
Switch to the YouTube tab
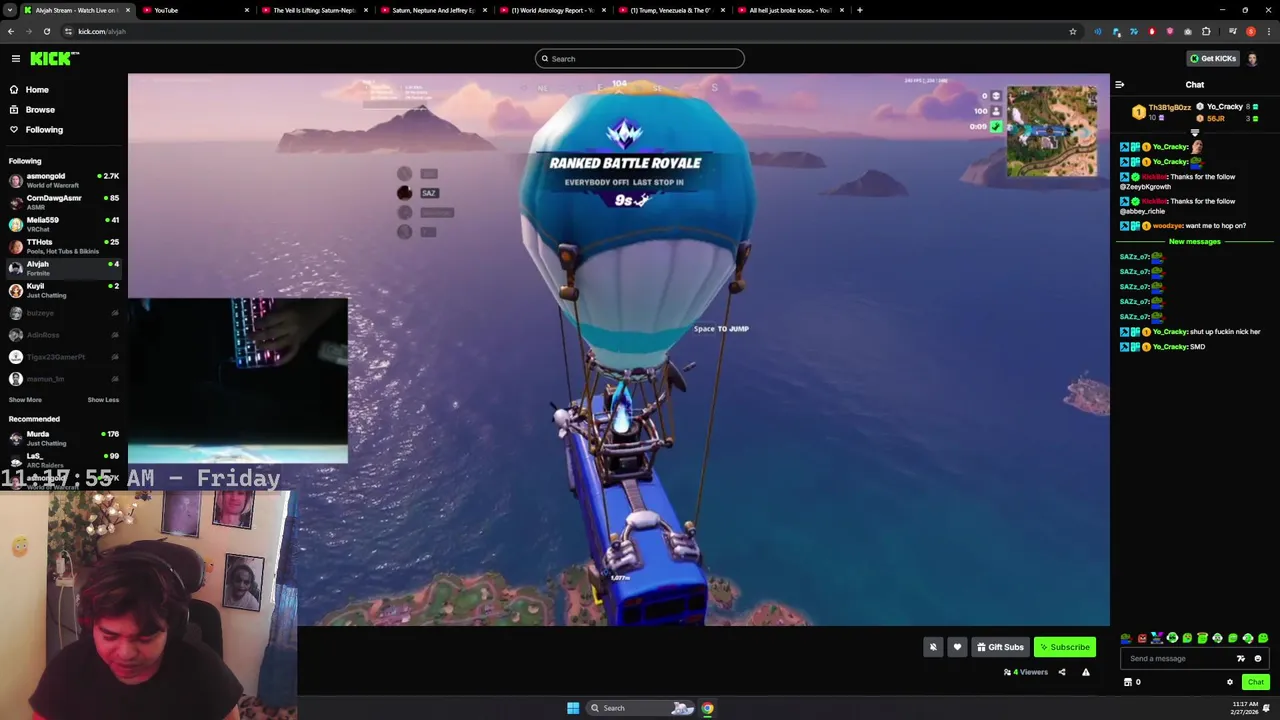(x=194, y=10)
